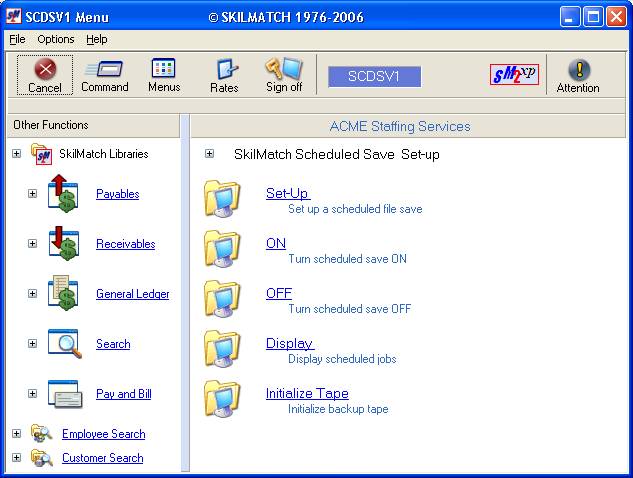633x478 pixels.
Task: Expand the Search node
Action: point(32,344)
